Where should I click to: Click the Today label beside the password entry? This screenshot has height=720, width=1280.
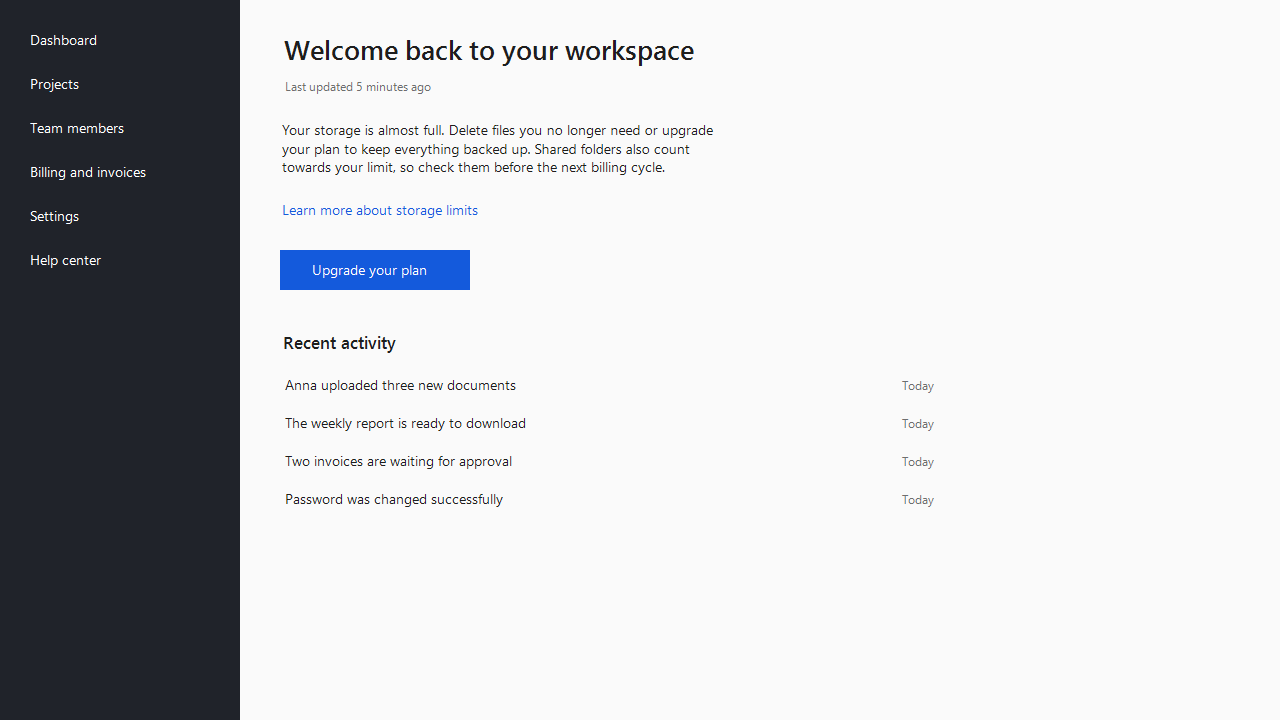[918, 500]
